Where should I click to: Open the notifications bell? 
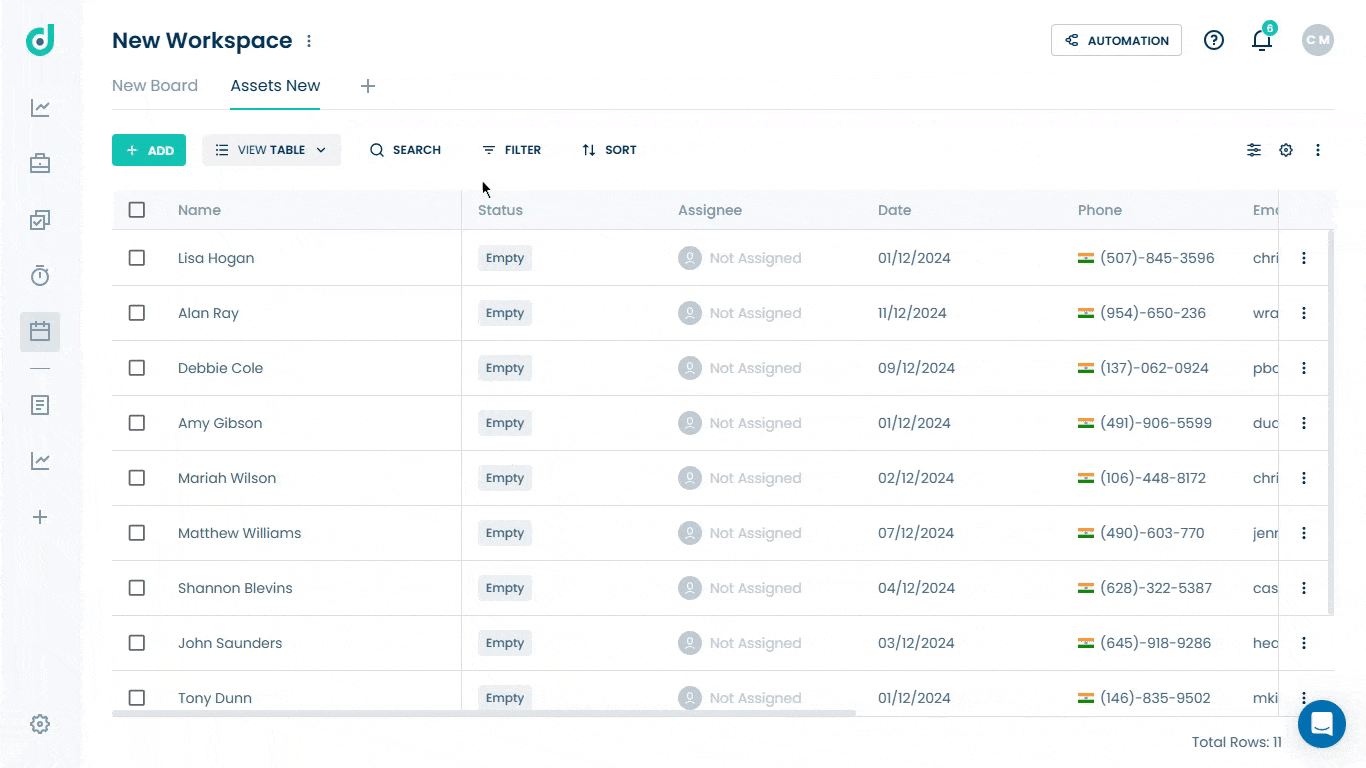[1262, 40]
